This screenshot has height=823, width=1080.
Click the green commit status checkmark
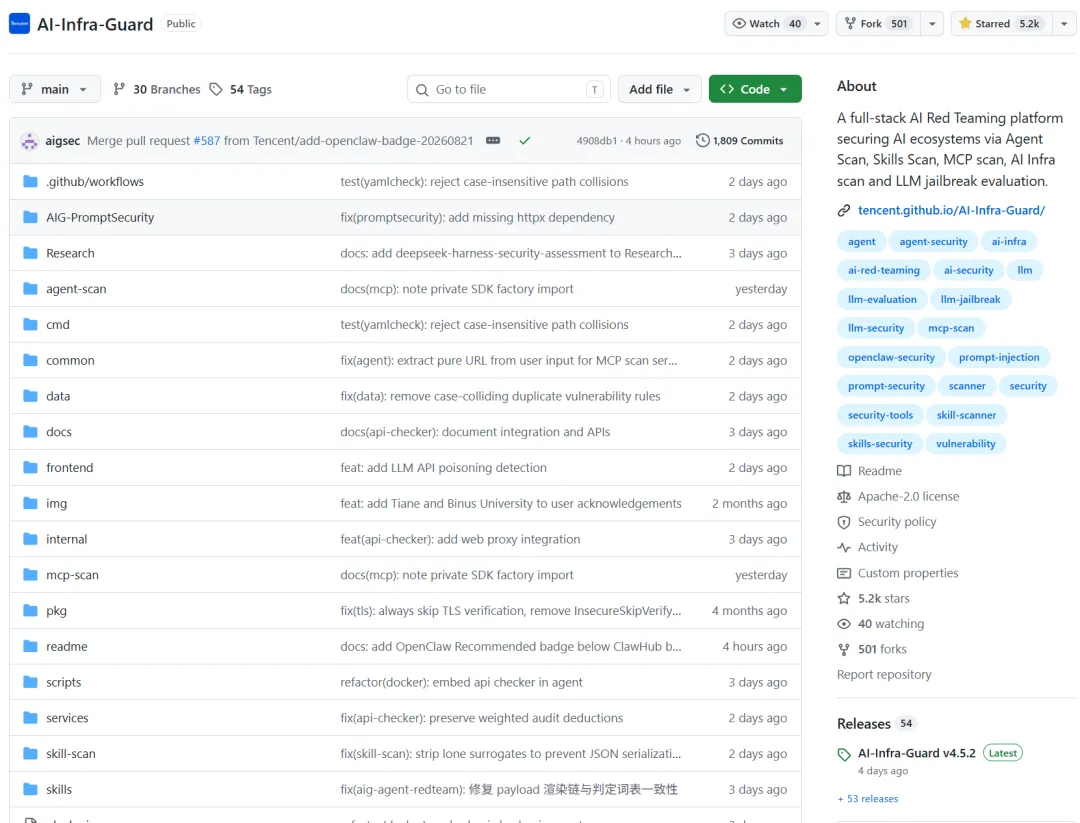[525, 140]
